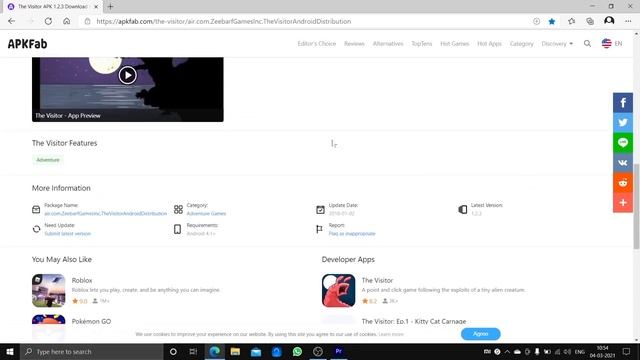Go back in browser

pyautogui.click(x=11, y=21)
